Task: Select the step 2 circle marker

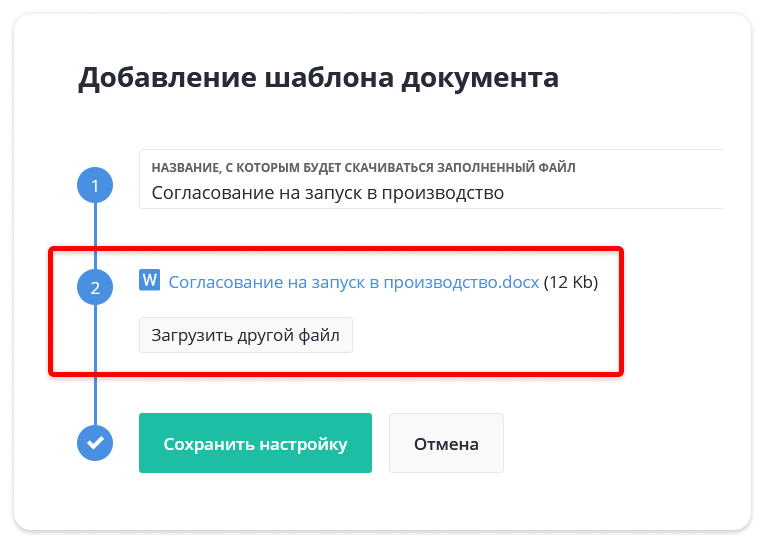Action: (x=95, y=287)
